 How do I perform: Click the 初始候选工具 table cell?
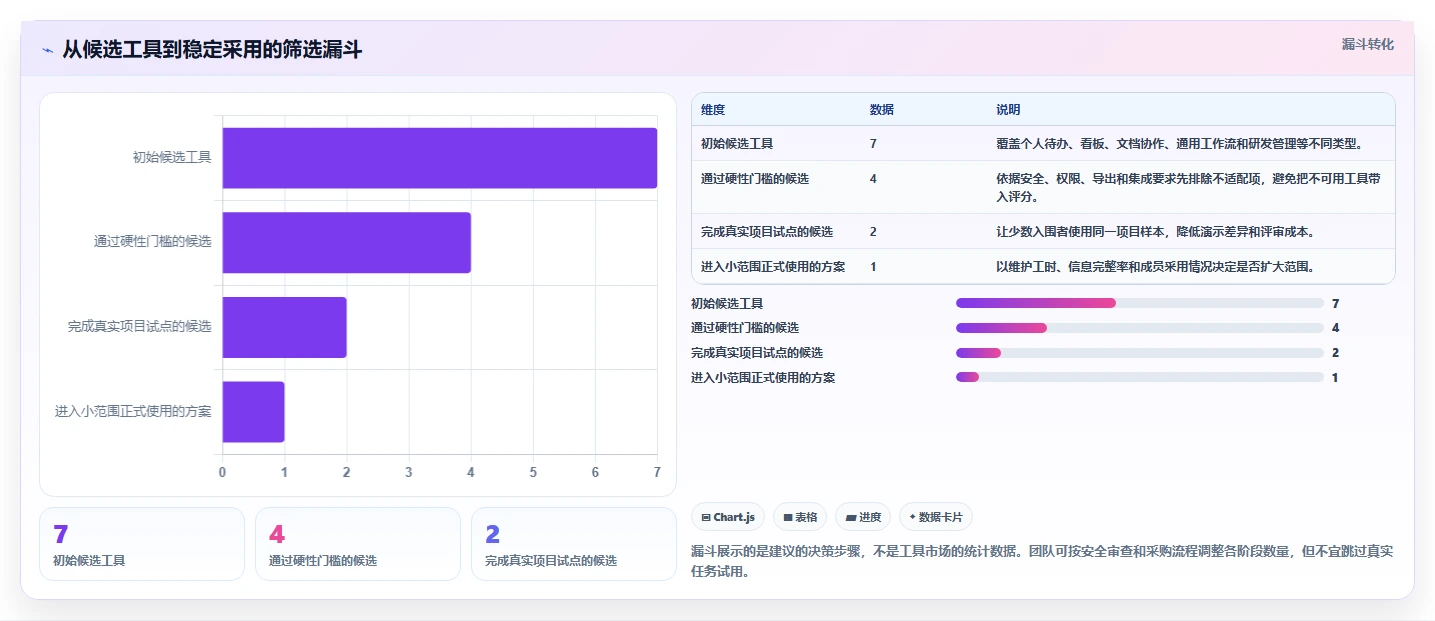pyautogui.click(x=737, y=144)
